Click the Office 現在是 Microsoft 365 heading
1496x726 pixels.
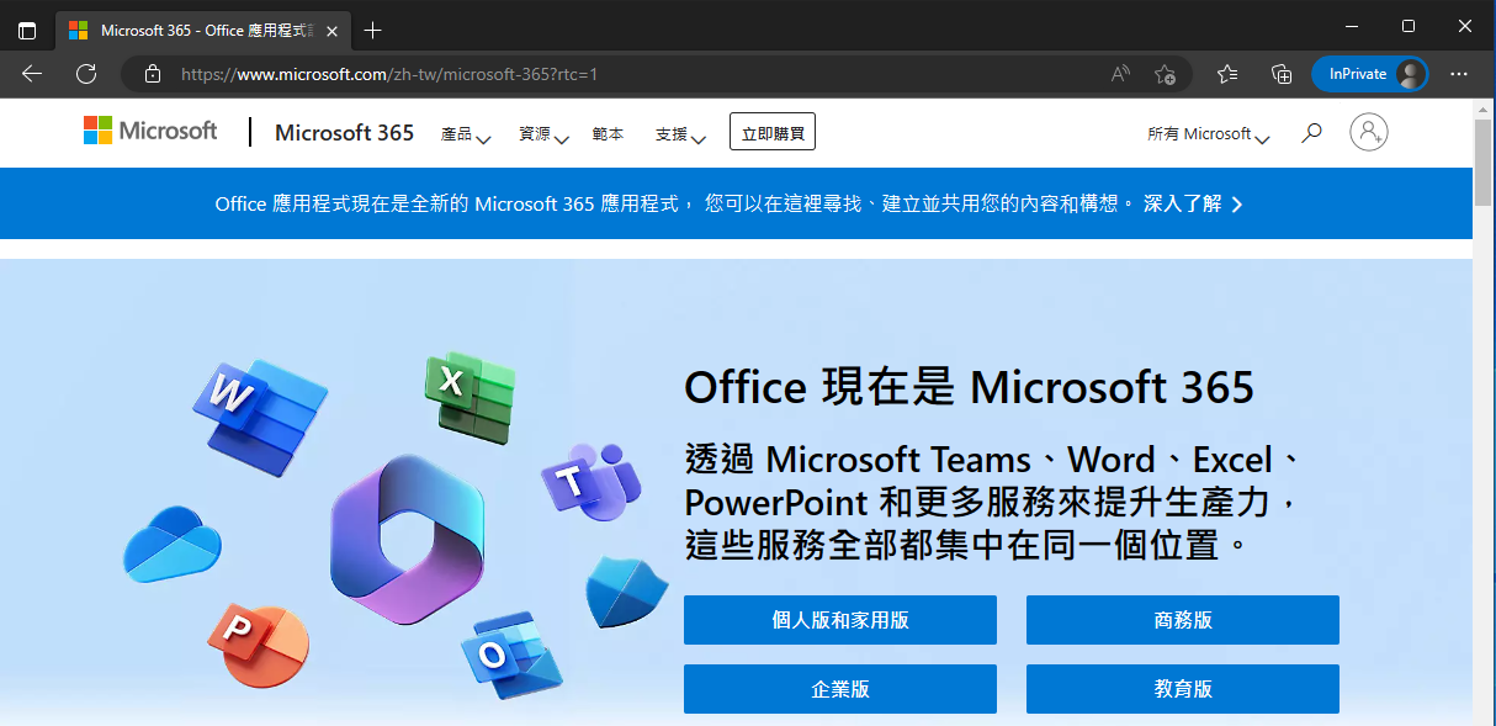[x=968, y=387]
